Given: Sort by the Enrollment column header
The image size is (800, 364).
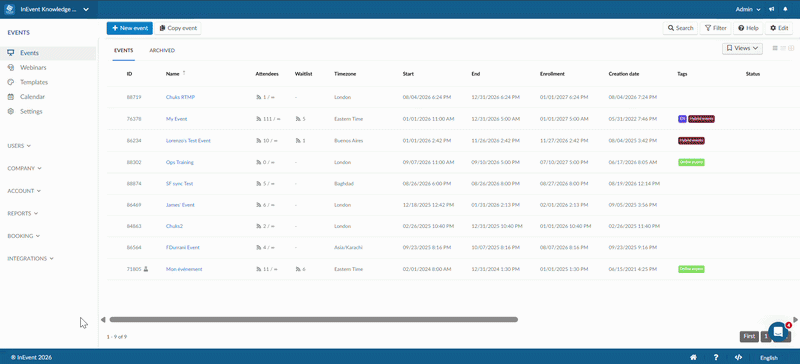Looking at the screenshot, I should (552, 74).
